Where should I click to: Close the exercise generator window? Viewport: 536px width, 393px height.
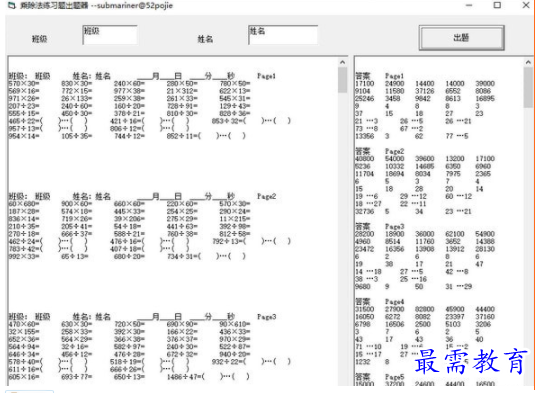click(526, 5)
